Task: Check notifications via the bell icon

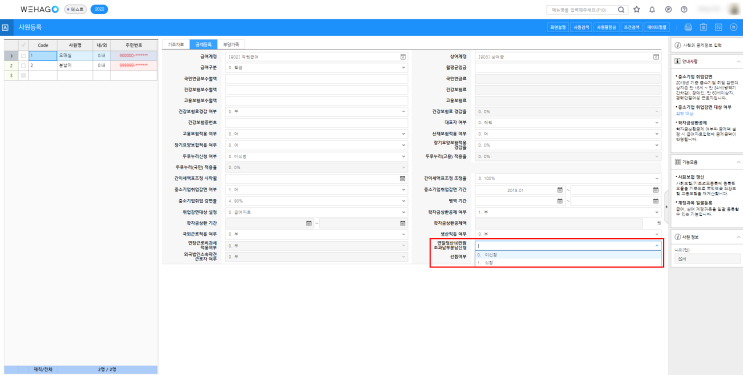Action: 652,9
